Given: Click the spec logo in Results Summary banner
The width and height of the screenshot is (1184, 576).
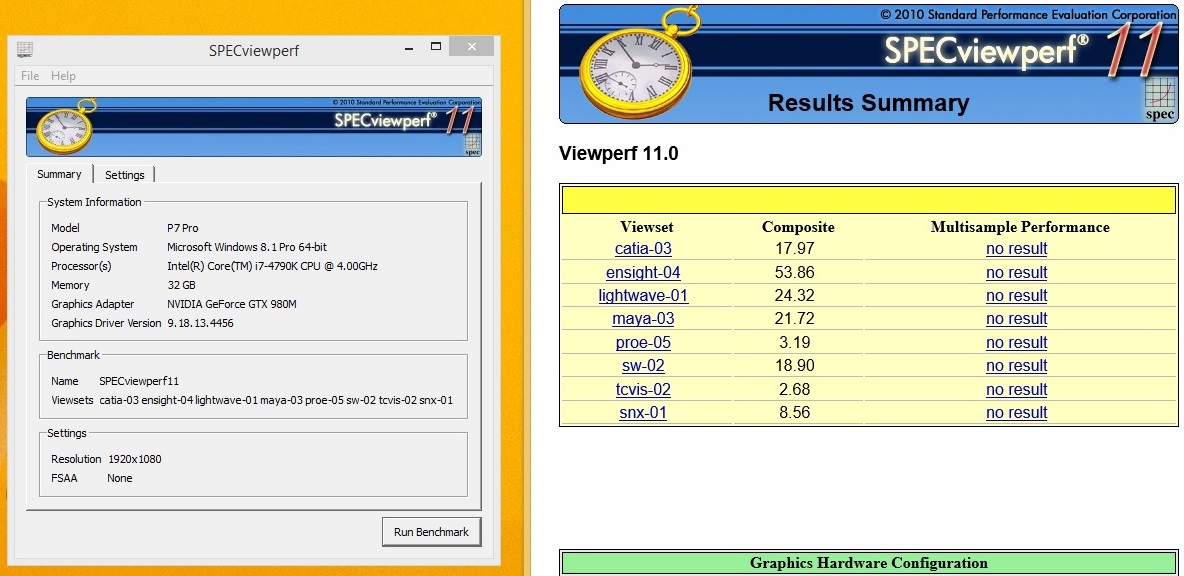Looking at the screenshot, I should (1160, 98).
